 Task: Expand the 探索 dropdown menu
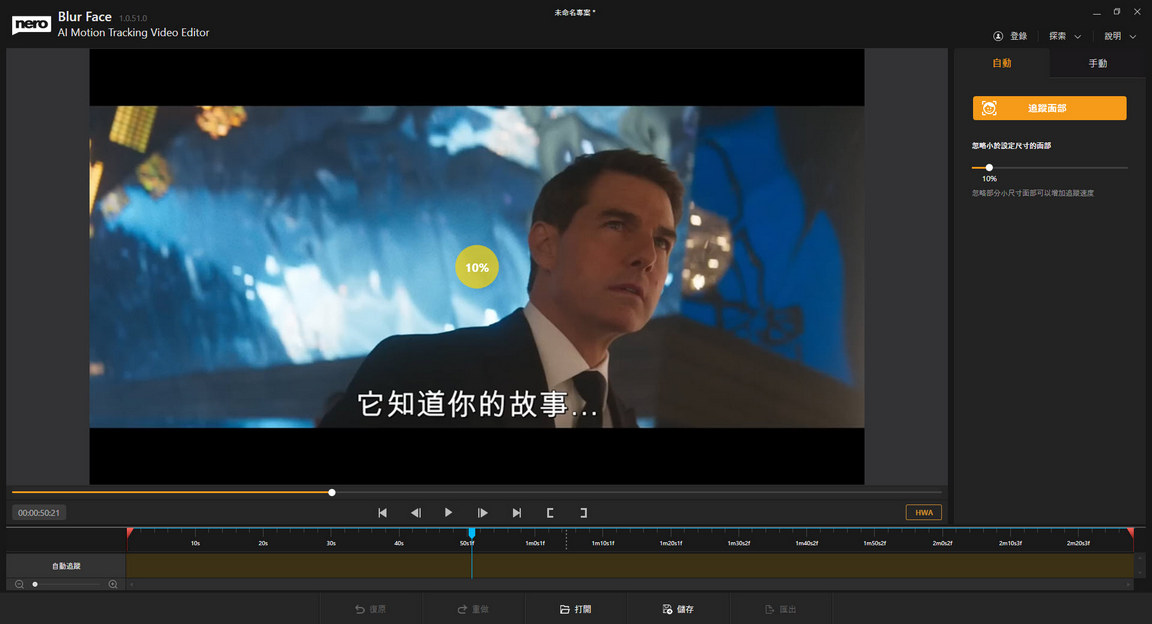pos(1065,36)
